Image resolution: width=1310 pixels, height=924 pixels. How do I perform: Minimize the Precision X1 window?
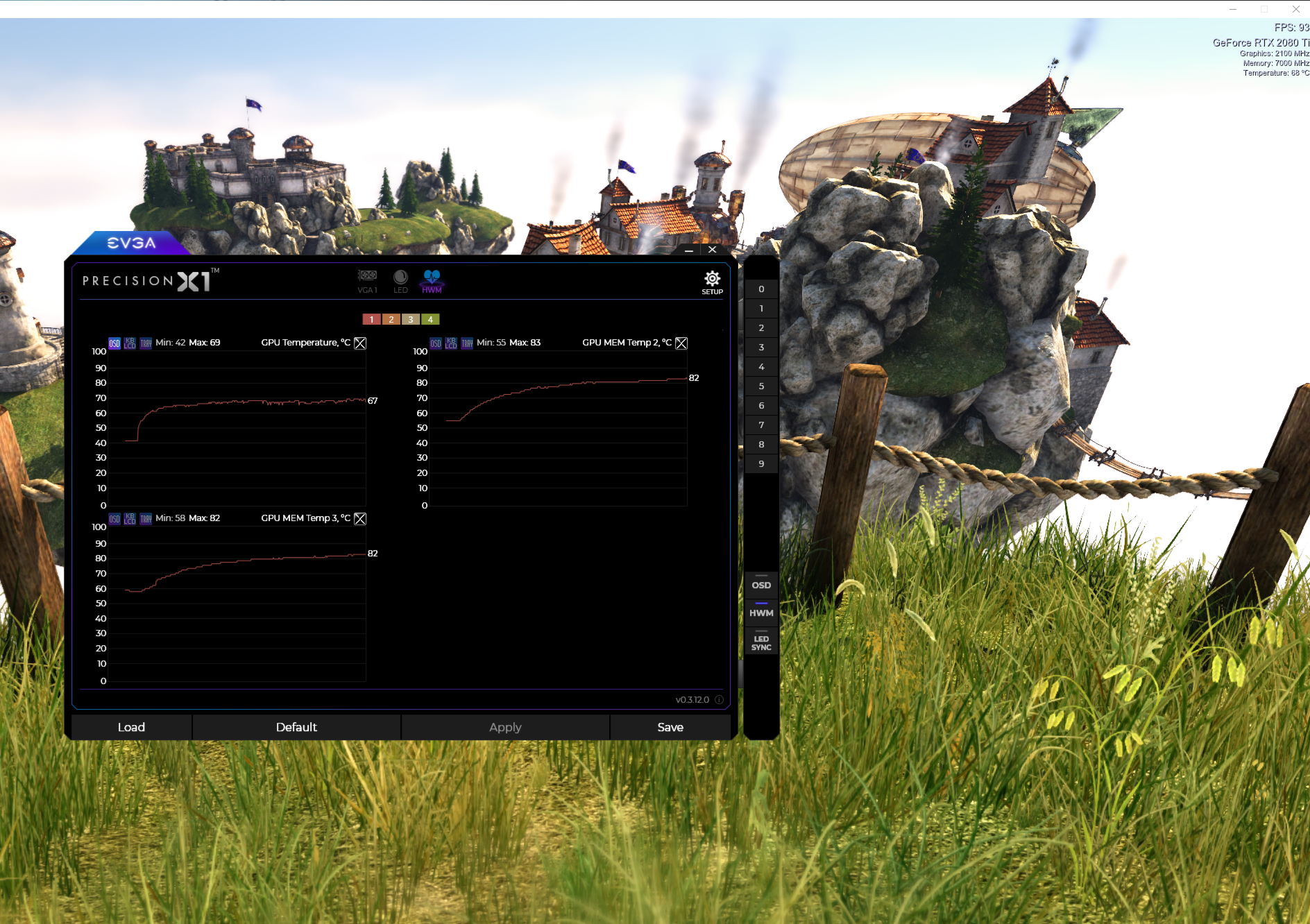click(x=688, y=250)
